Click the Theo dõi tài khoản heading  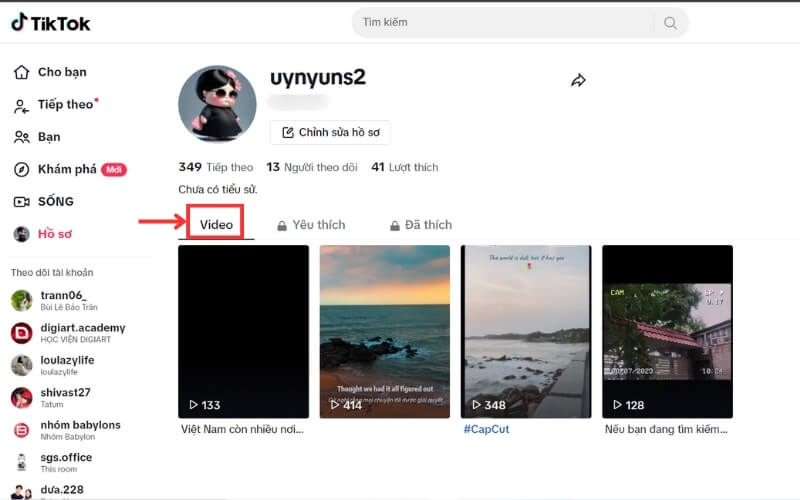tap(52, 272)
